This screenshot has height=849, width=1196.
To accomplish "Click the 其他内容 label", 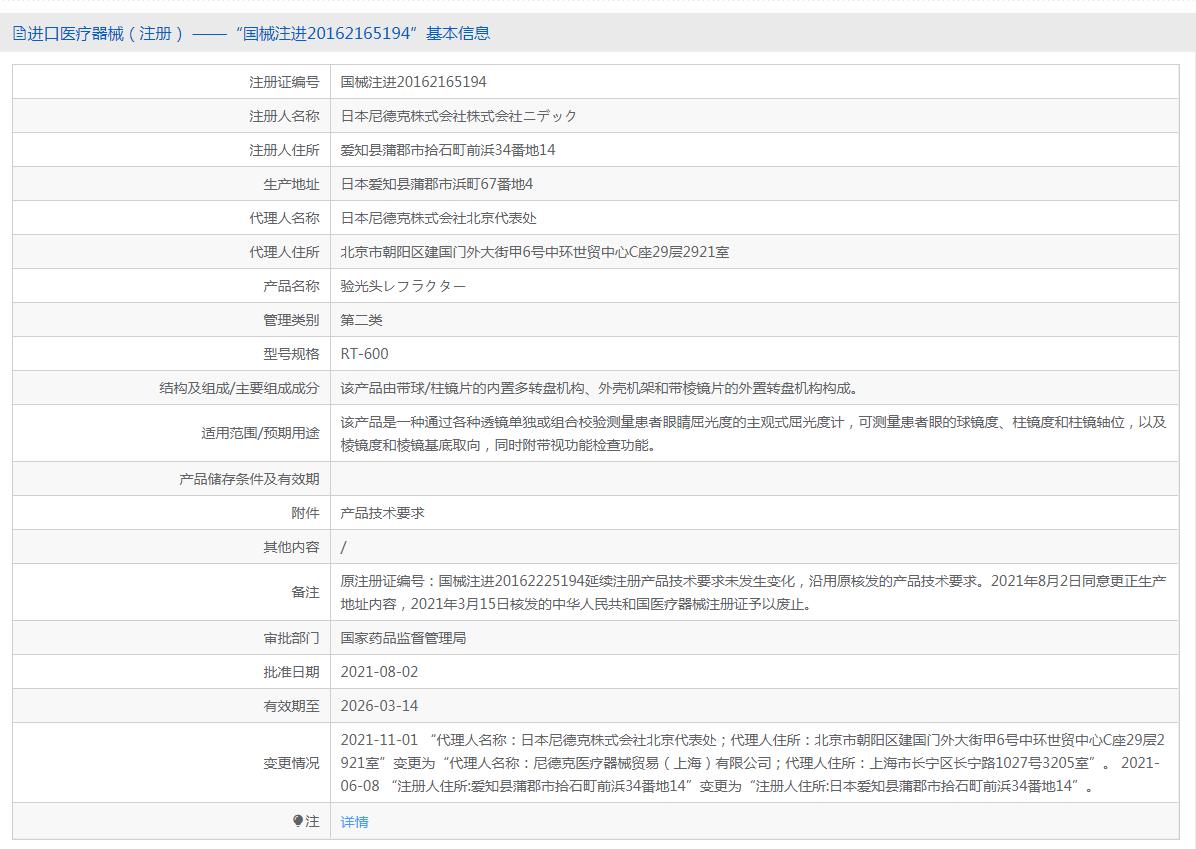I will 291,547.
